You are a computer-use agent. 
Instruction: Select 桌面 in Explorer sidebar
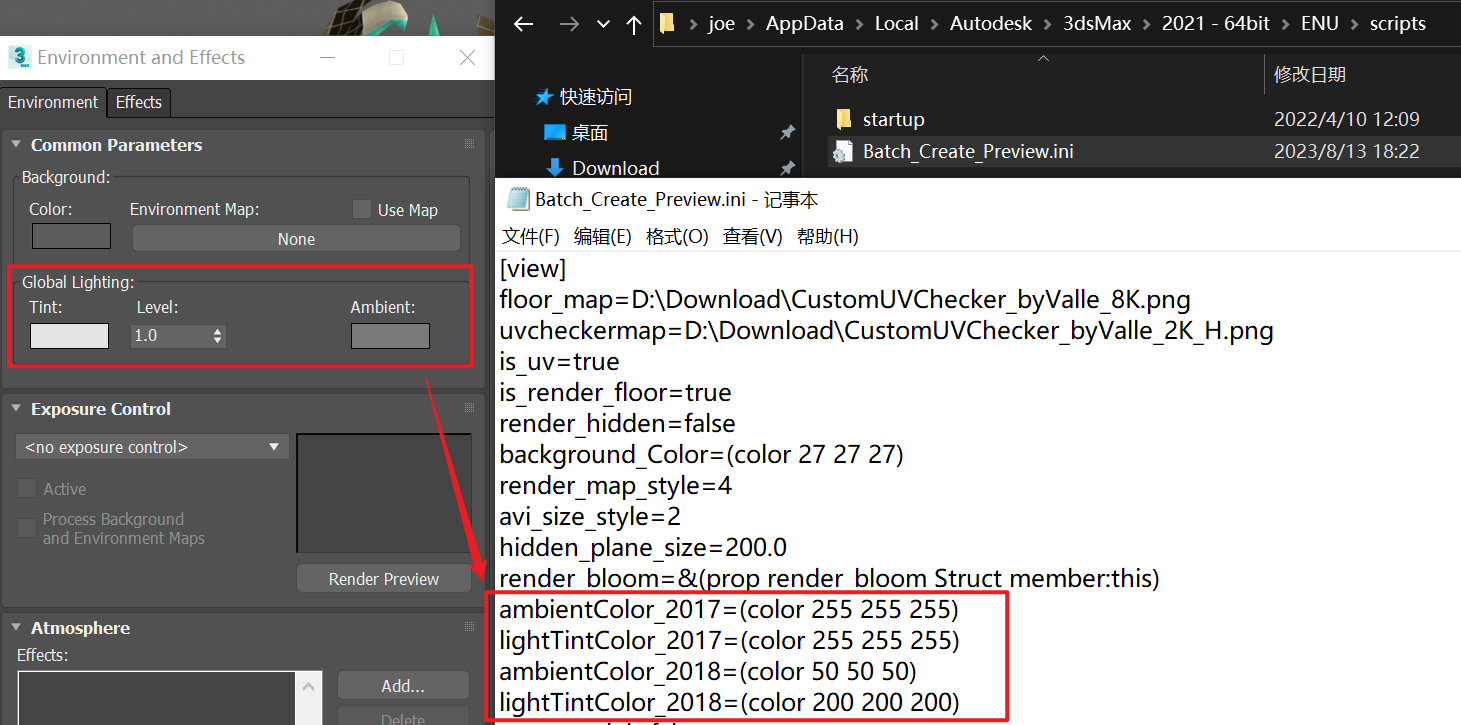click(x=590, y=132)
